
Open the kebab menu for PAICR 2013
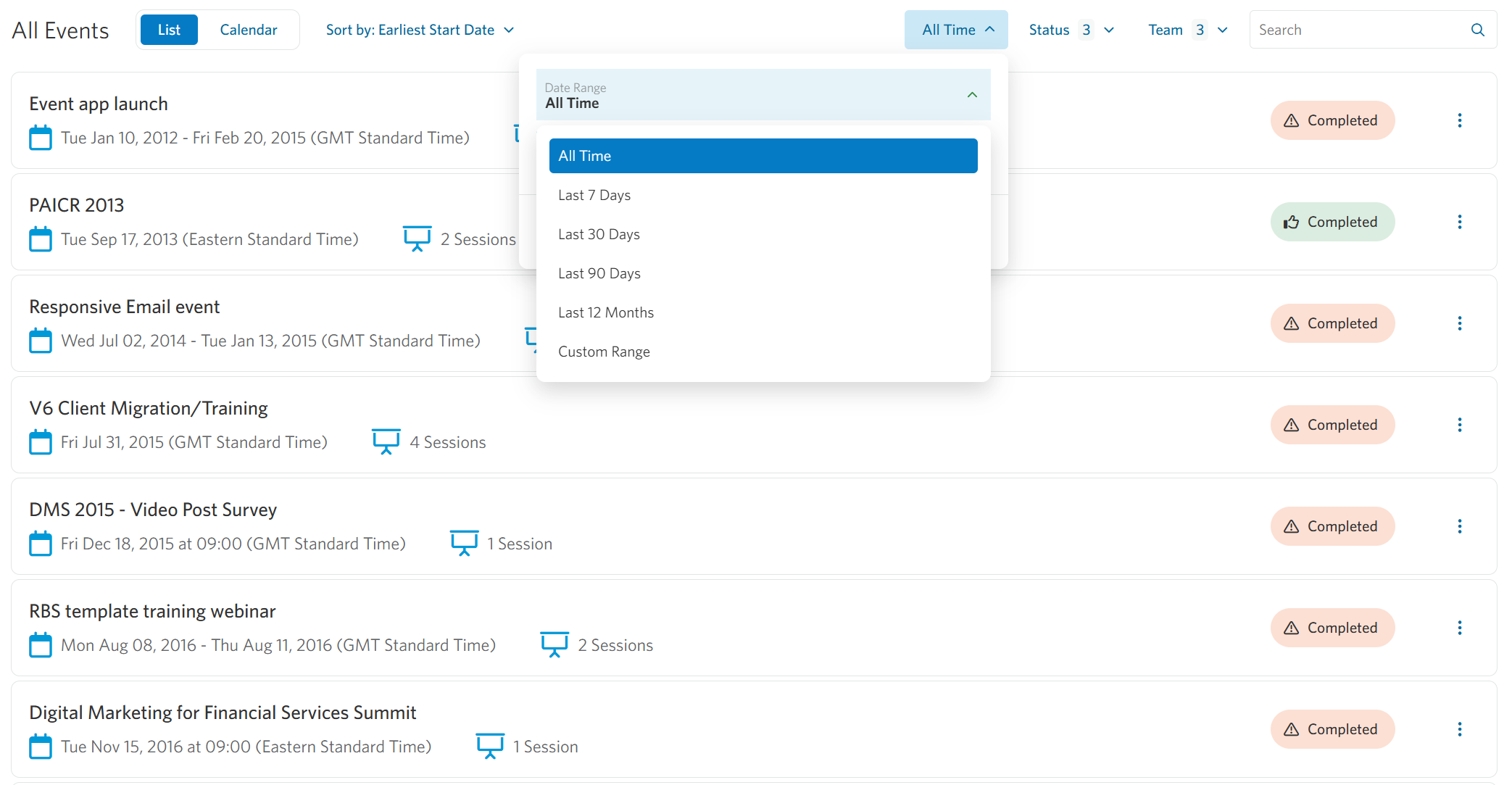[1459, 222]
